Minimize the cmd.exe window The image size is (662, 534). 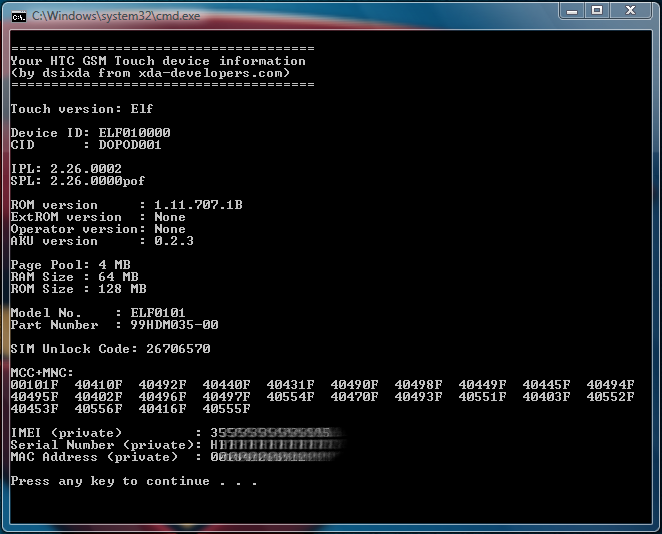573,11
